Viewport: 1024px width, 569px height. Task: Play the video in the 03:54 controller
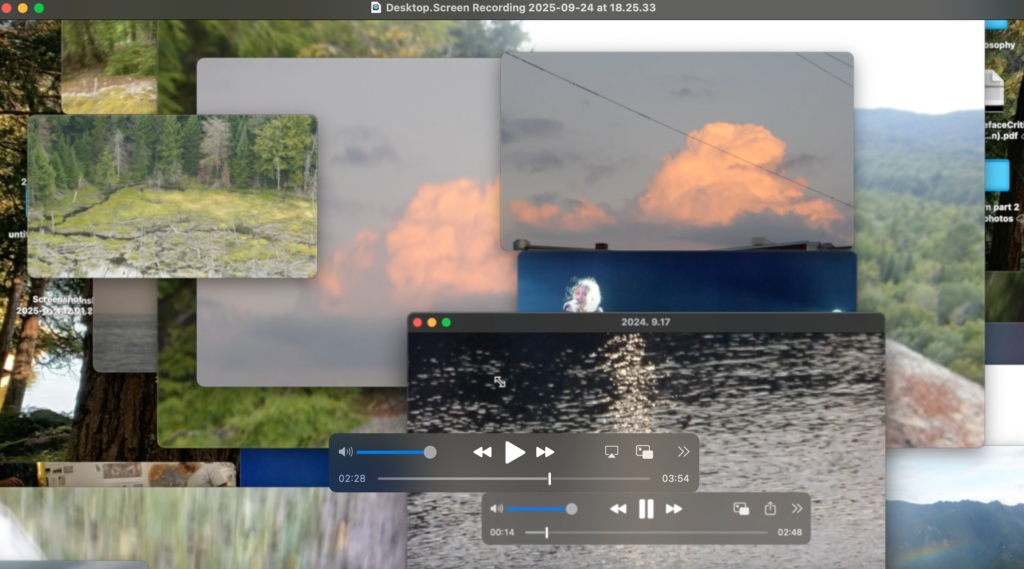coord(514,452)
